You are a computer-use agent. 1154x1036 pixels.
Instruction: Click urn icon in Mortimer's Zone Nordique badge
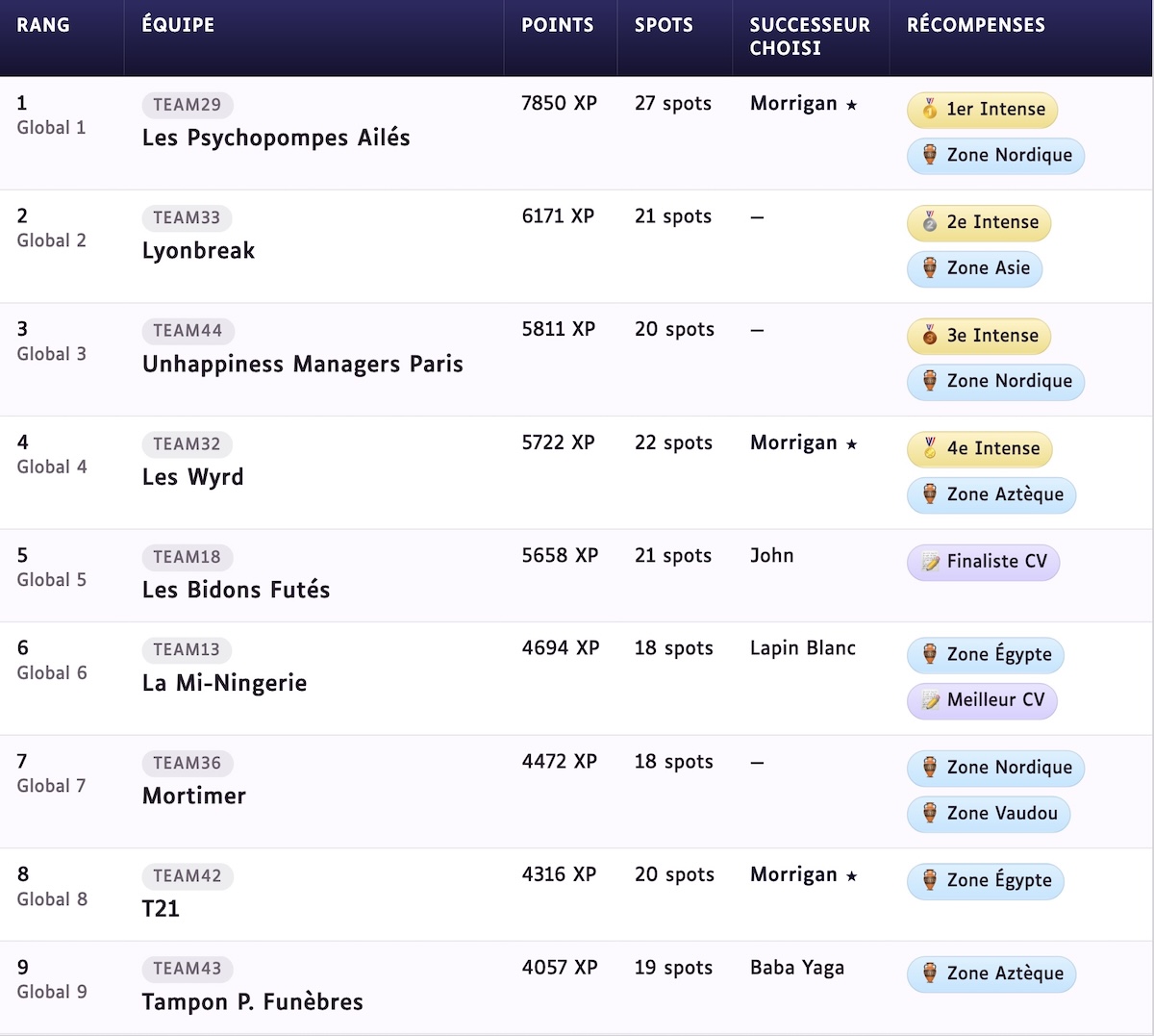coord(930,768)
